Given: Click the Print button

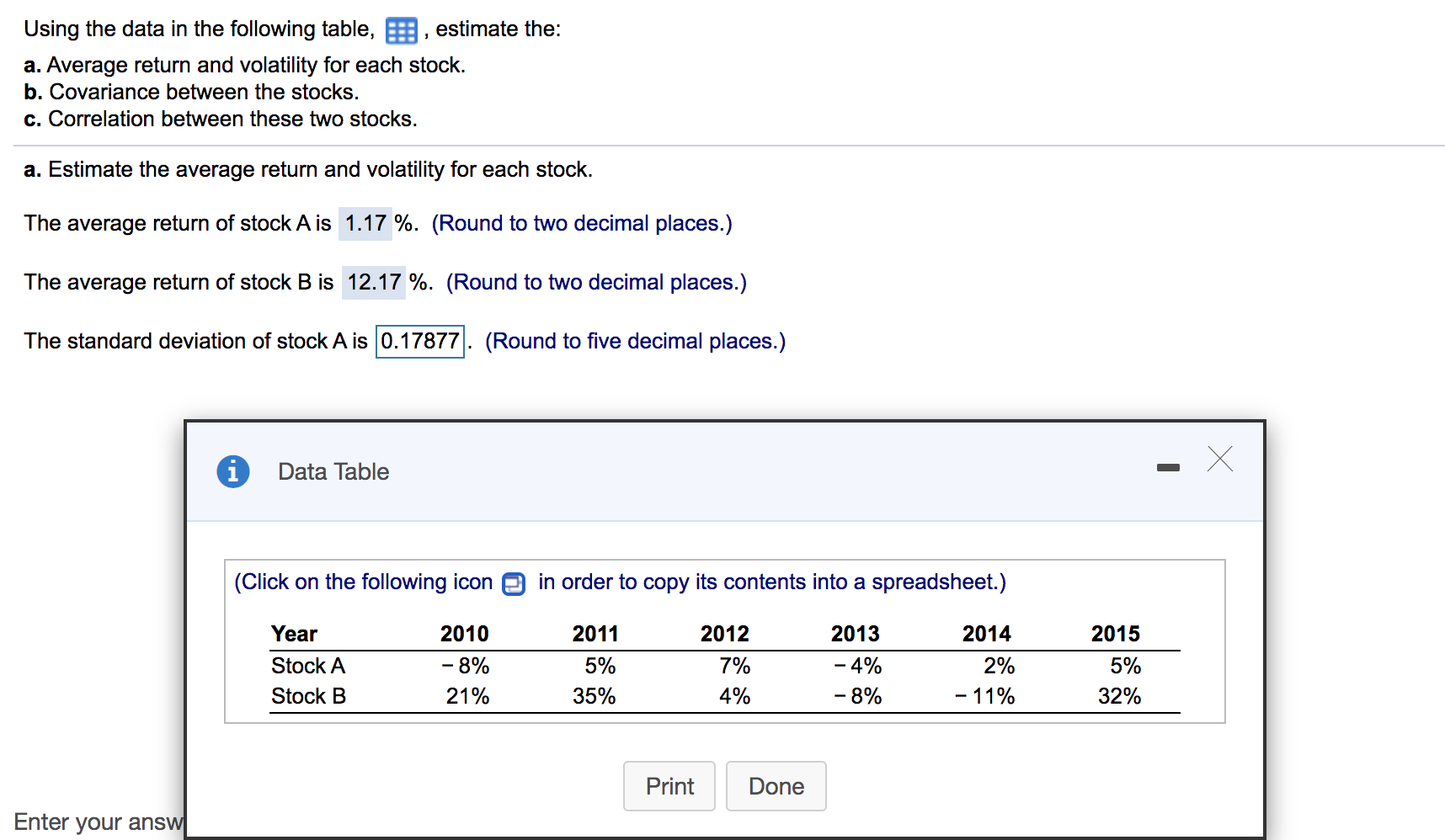Looking at the screenshot, I should pyautogui.click(x=669, y=786).
